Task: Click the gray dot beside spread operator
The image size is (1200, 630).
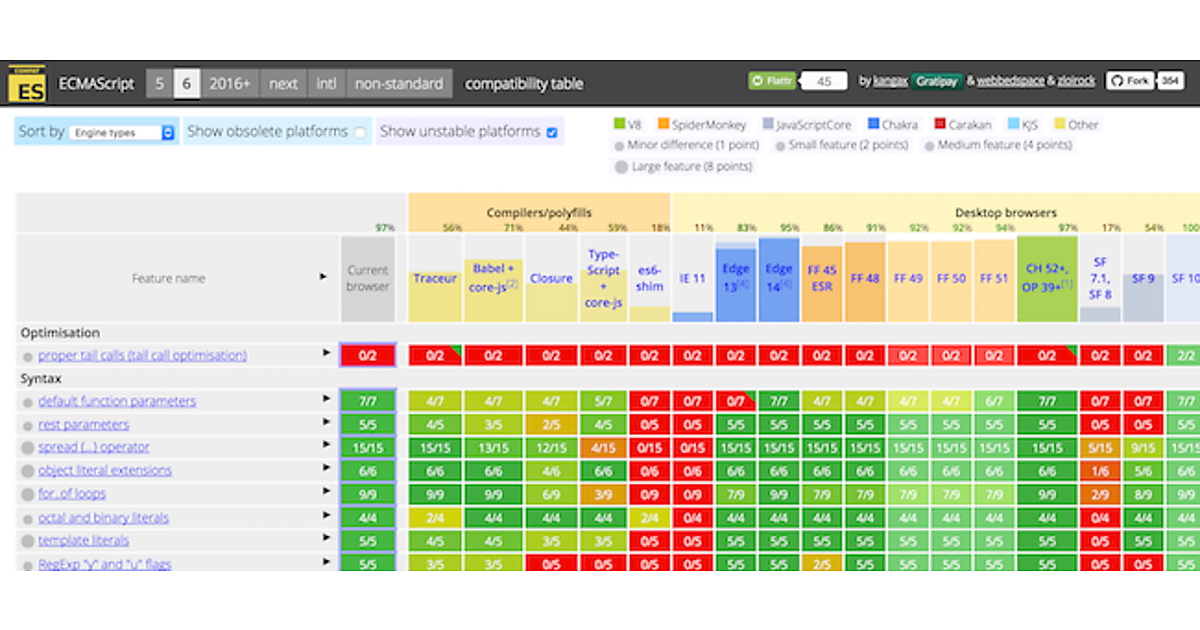Action: pos(27,447)
